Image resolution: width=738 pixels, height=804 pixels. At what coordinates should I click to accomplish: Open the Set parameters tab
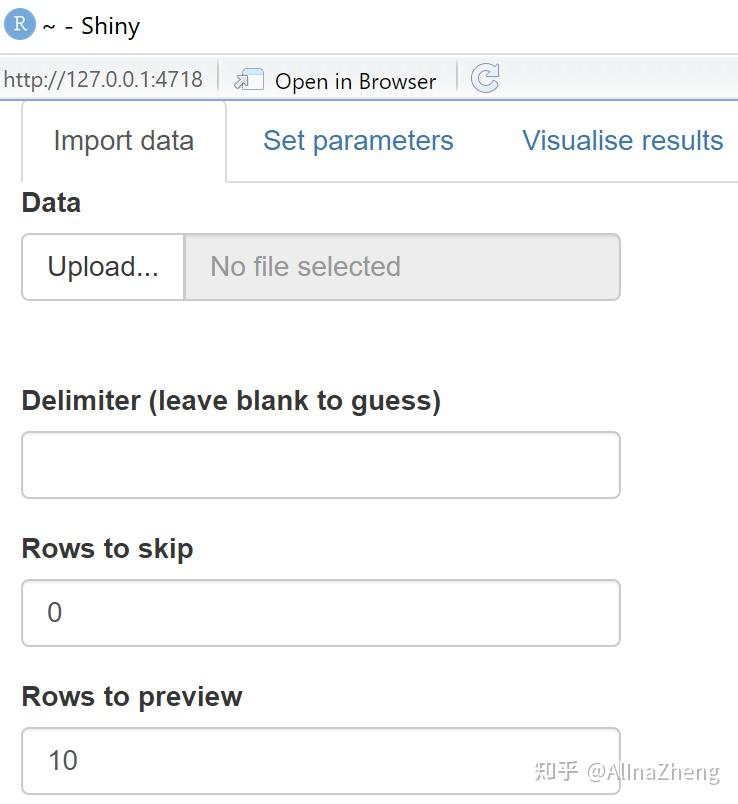click(x=358, y=141)
